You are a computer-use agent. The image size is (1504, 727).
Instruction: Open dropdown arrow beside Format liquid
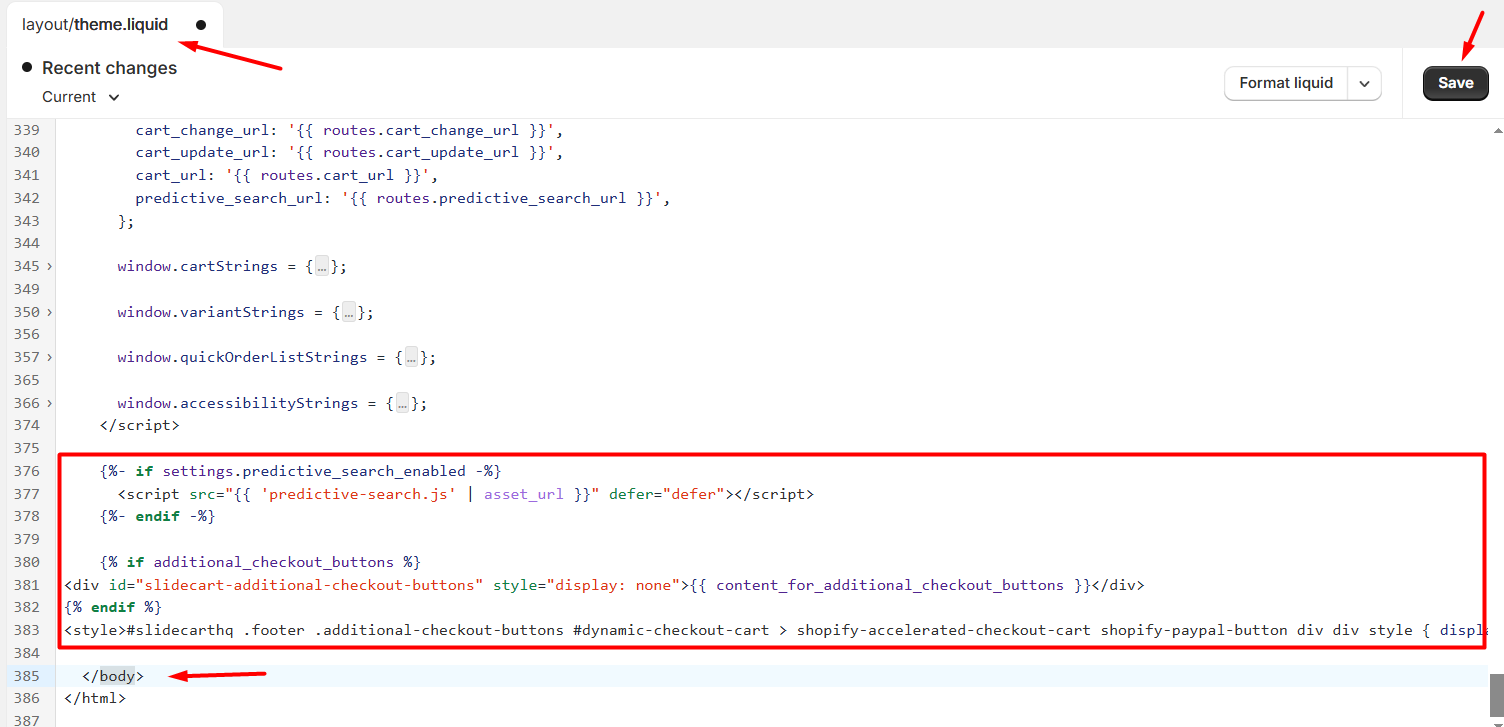pos(1364,84)
